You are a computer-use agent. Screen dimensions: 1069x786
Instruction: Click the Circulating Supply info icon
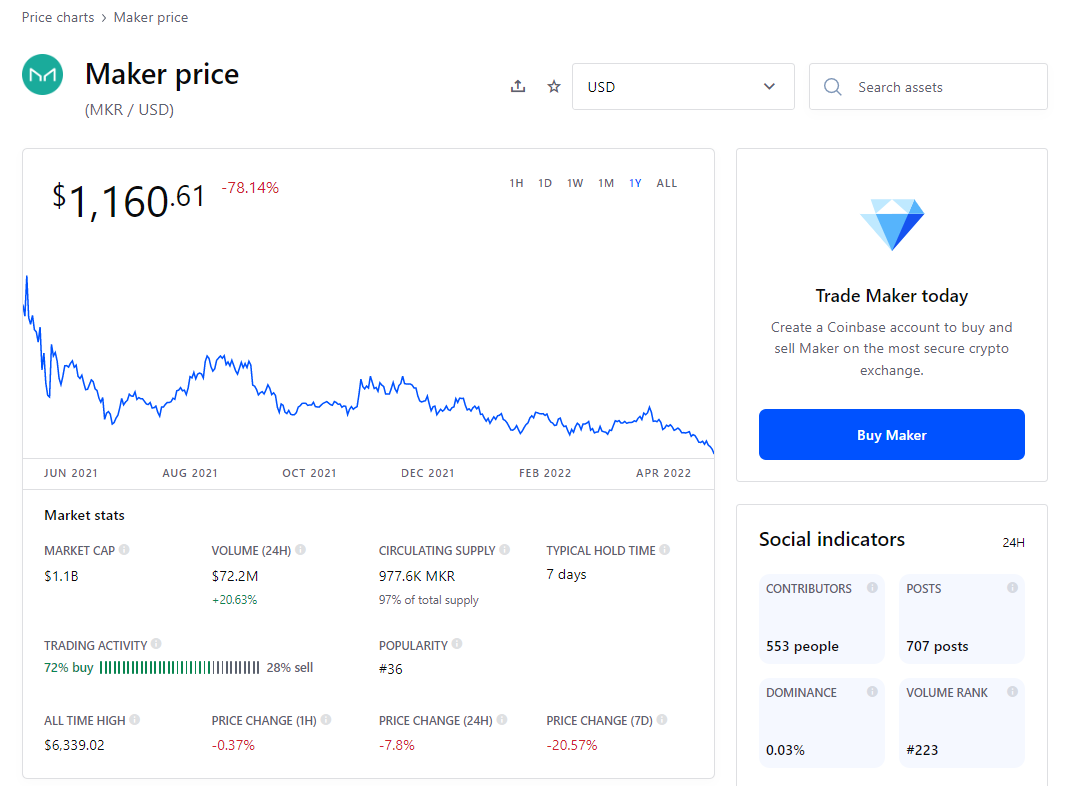[x=505, y=549]
